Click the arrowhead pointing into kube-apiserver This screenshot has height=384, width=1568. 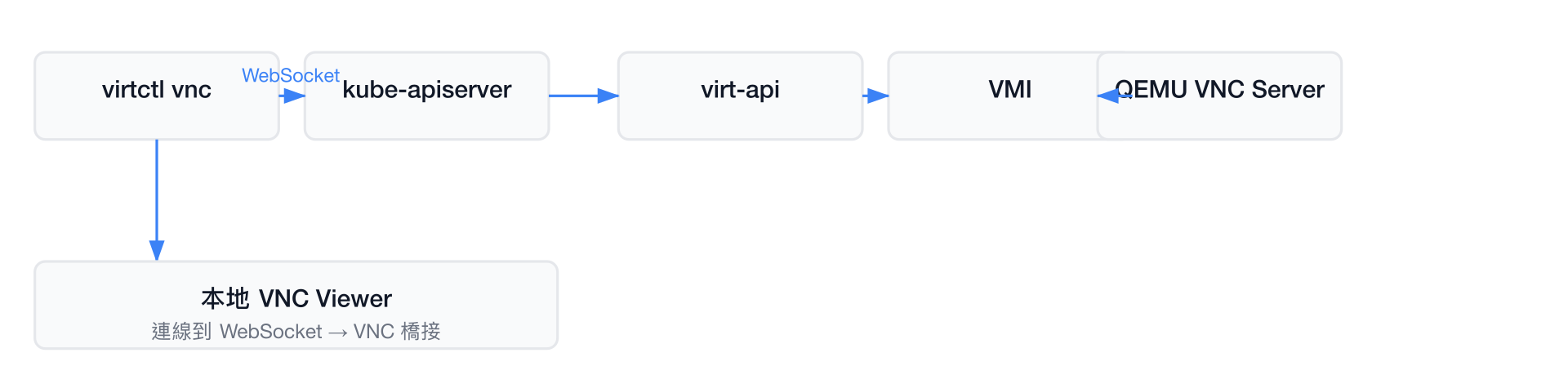295,96
